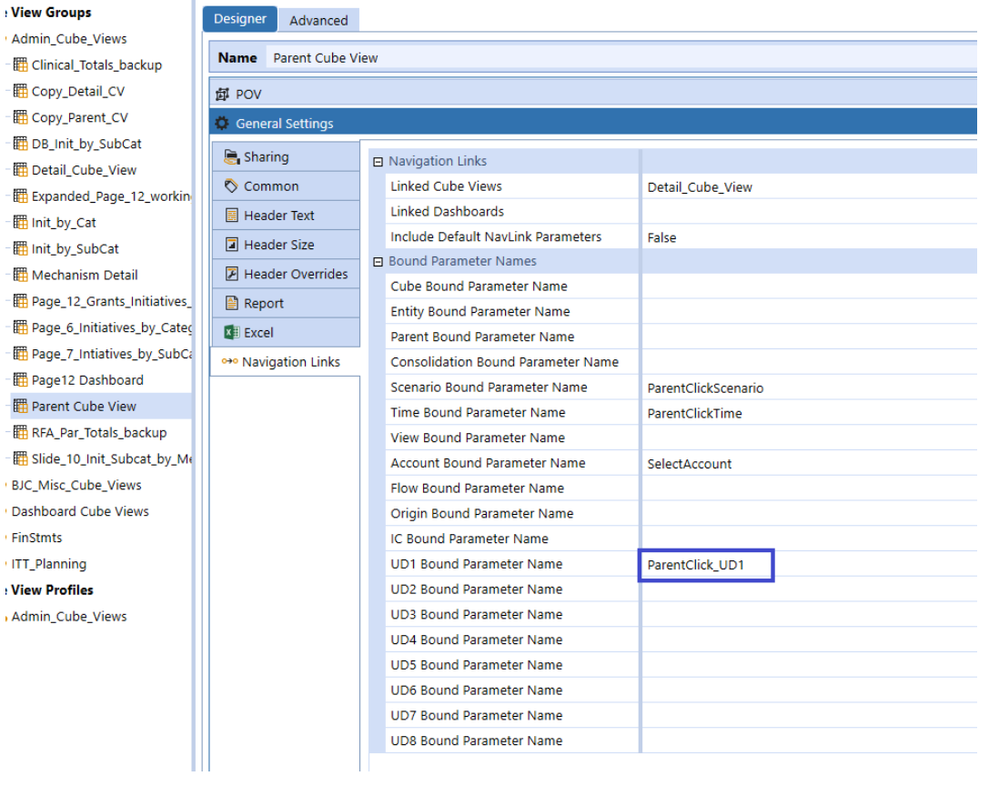Image resolution: width=999 pixels, height=785 pixels.
Task: Click the Expanded_Page_12_workin grid icon
Action: 20,196
